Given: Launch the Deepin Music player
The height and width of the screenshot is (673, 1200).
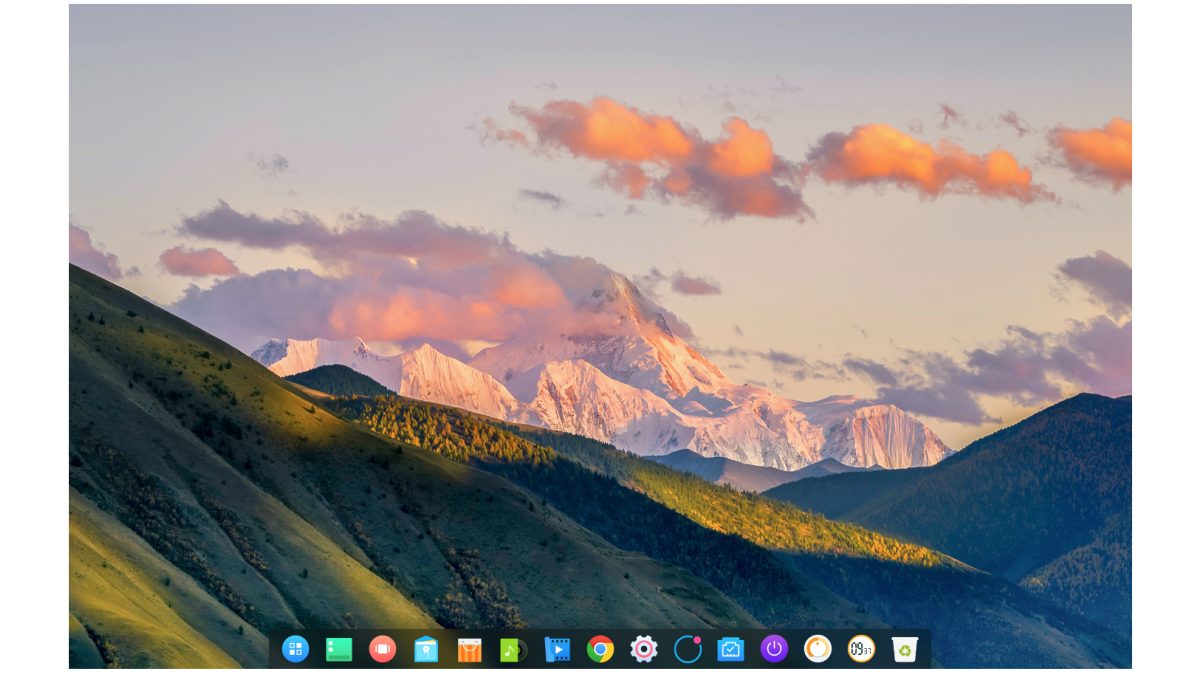Looking at the screenshot, I should tap(513, 650).
